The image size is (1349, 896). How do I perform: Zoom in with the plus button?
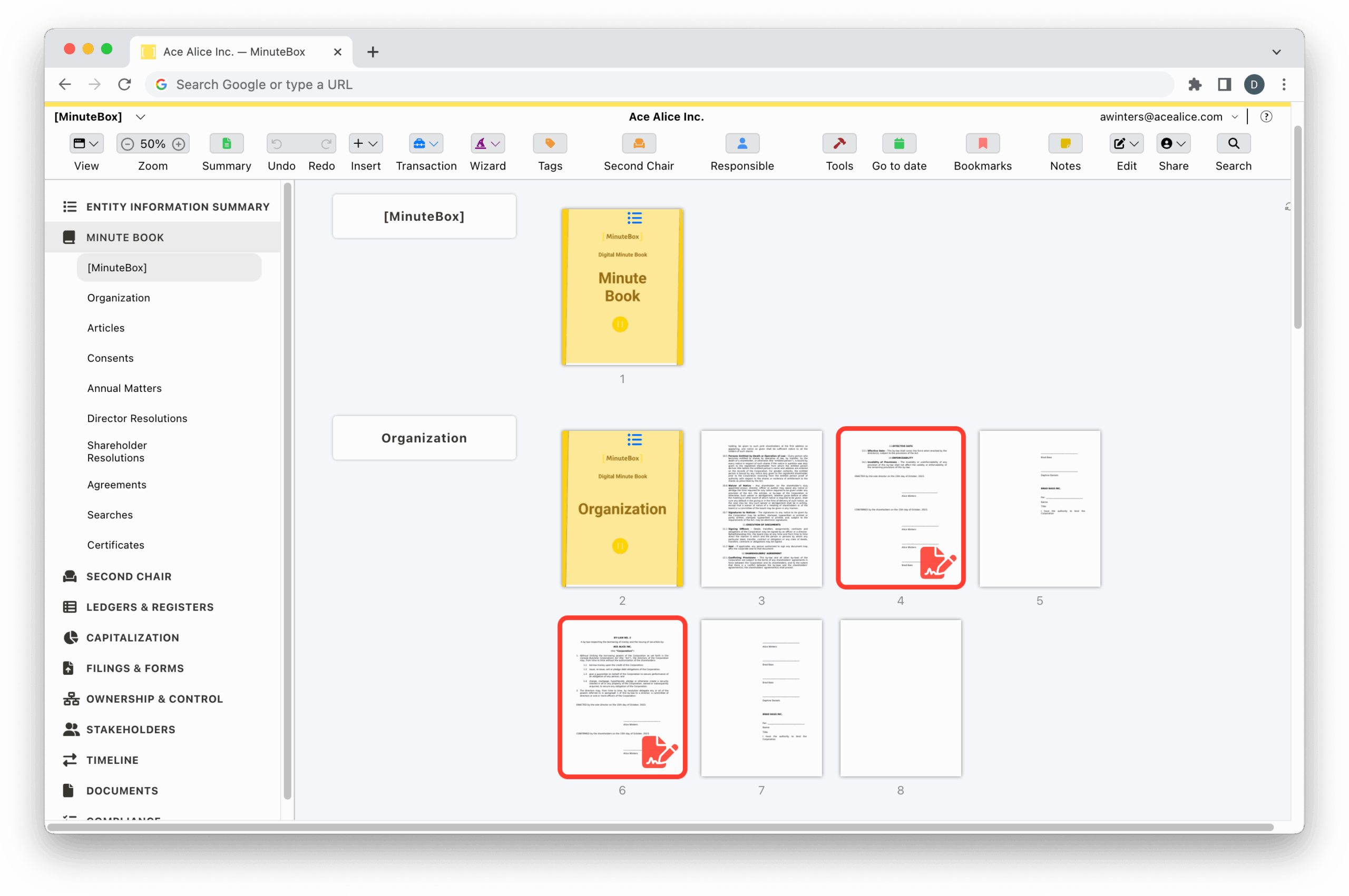click(178, 144)
